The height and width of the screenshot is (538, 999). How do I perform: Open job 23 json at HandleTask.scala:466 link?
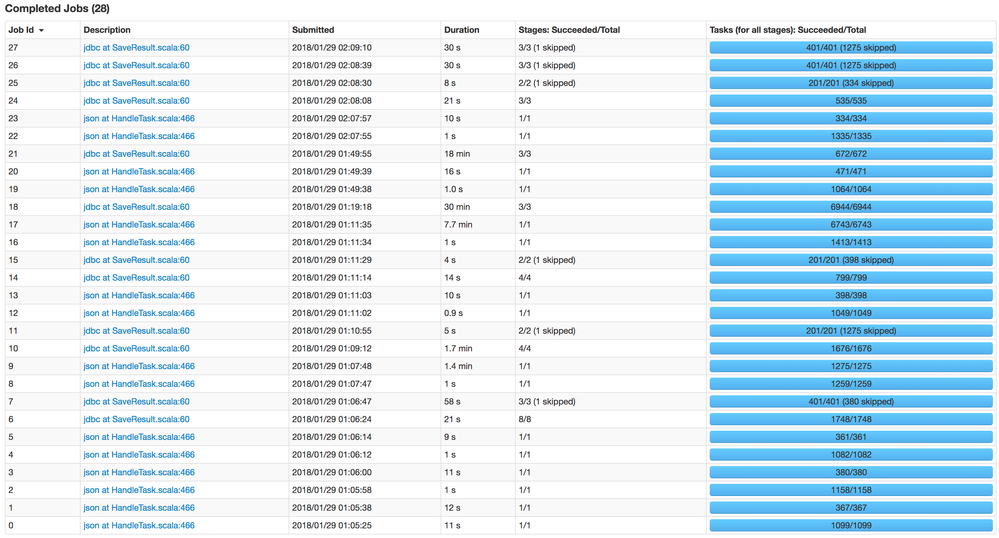tap(139, 119)
